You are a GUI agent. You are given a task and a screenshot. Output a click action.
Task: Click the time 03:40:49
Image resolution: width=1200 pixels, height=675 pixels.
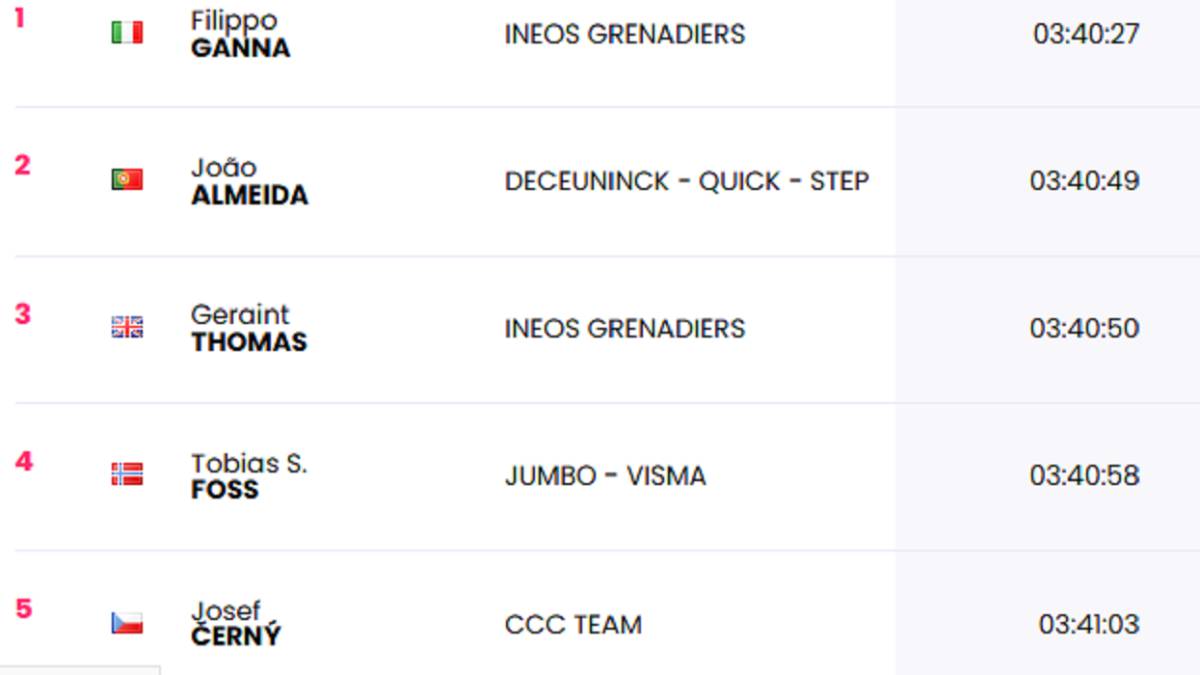(x=1085, y=181)
